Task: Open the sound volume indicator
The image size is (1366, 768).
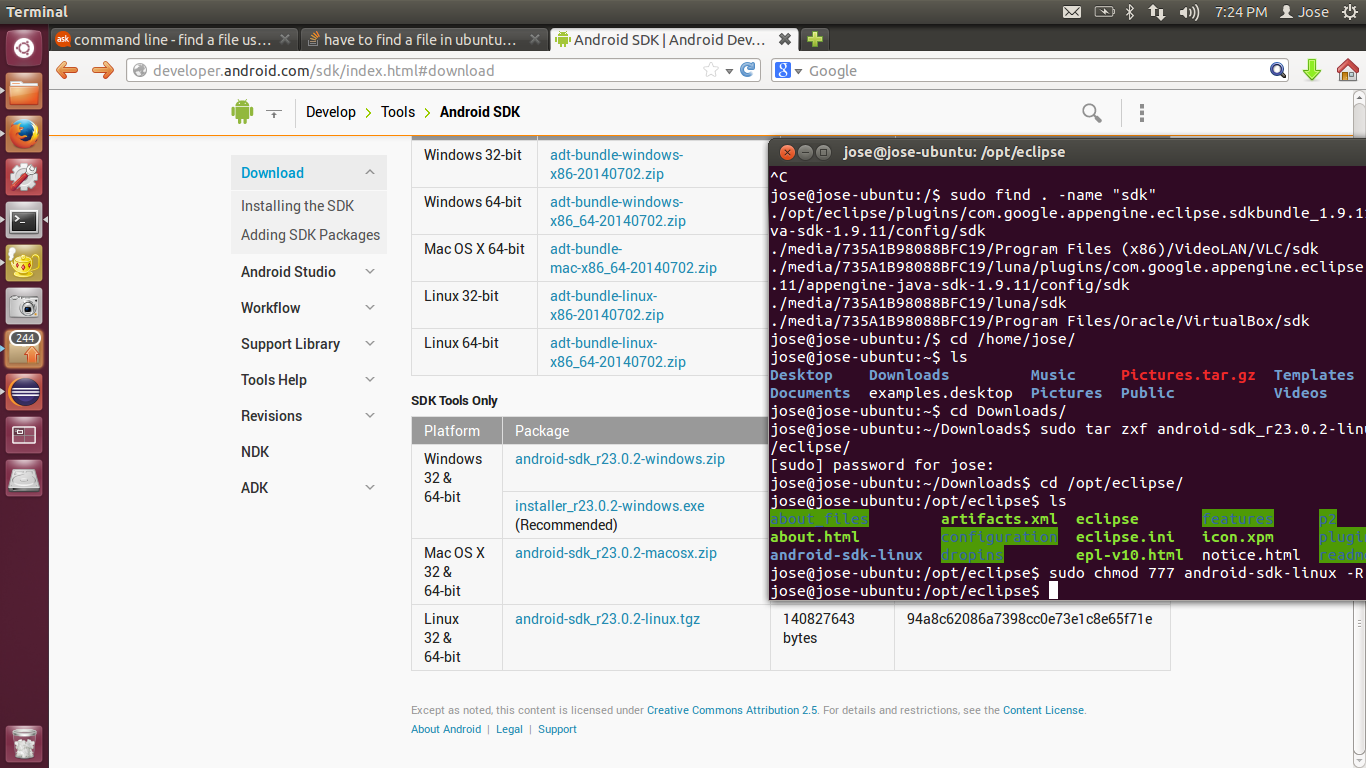Action: point(1189,12)
